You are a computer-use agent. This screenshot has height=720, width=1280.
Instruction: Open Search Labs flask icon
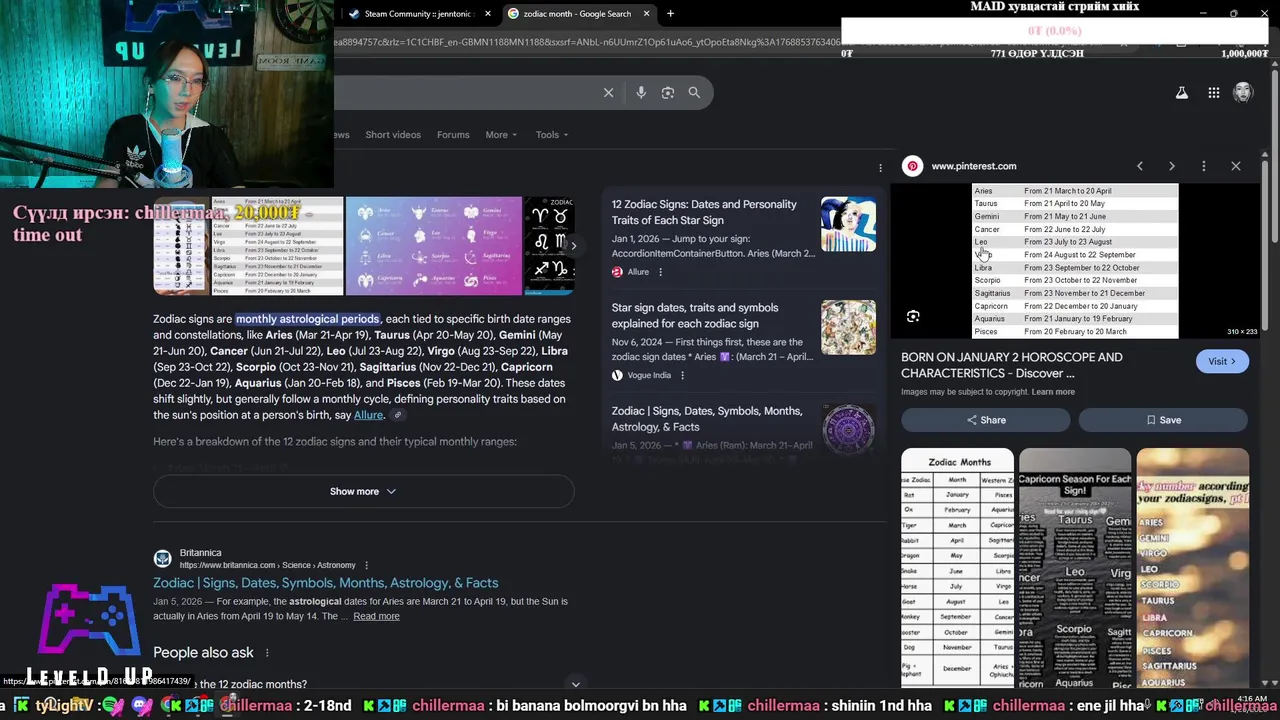(x=1181, y=92)
